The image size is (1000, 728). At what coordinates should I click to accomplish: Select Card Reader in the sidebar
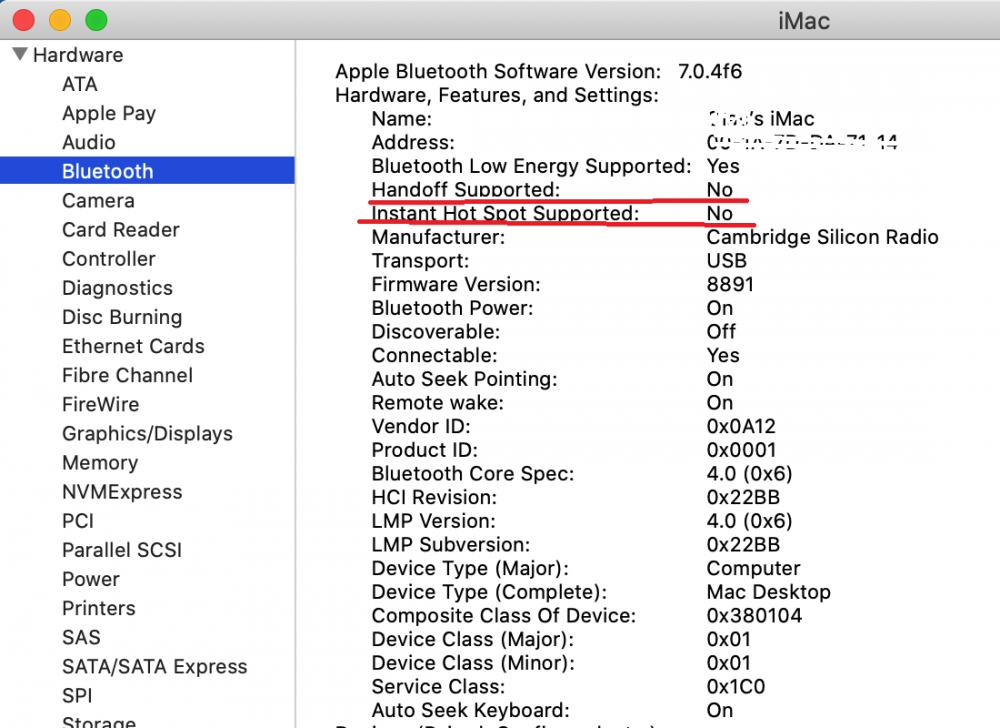[x=121, y=229]
